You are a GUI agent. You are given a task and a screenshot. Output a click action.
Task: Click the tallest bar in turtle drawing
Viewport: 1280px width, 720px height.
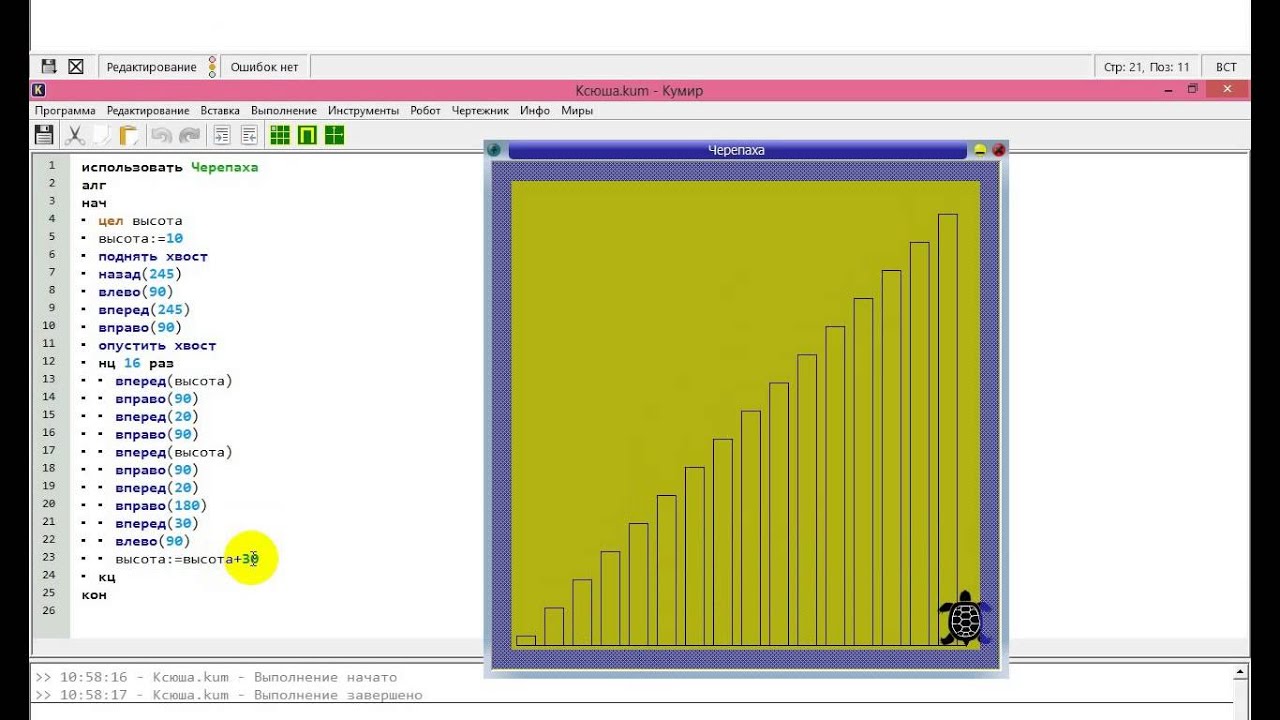947,430
